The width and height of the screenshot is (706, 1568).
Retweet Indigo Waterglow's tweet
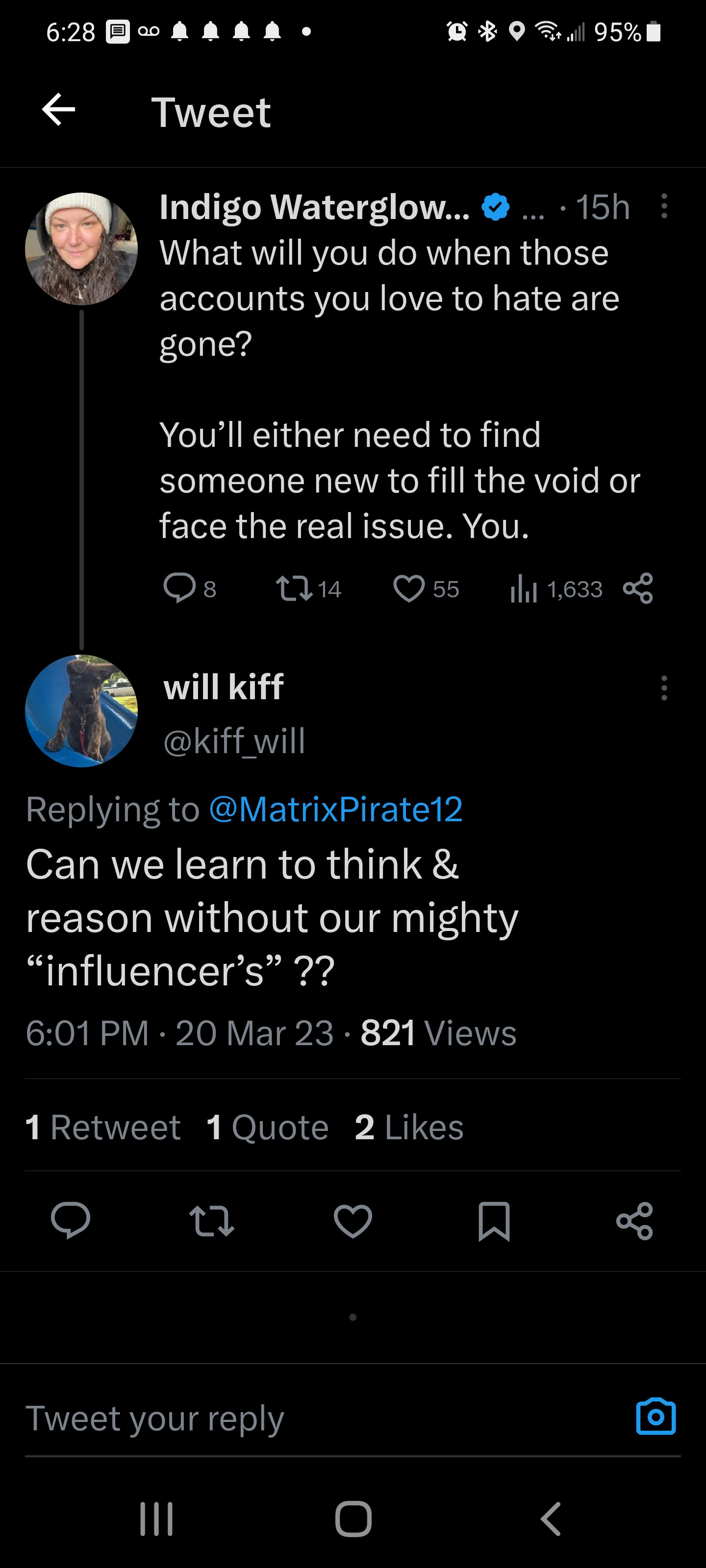[294, 588]
